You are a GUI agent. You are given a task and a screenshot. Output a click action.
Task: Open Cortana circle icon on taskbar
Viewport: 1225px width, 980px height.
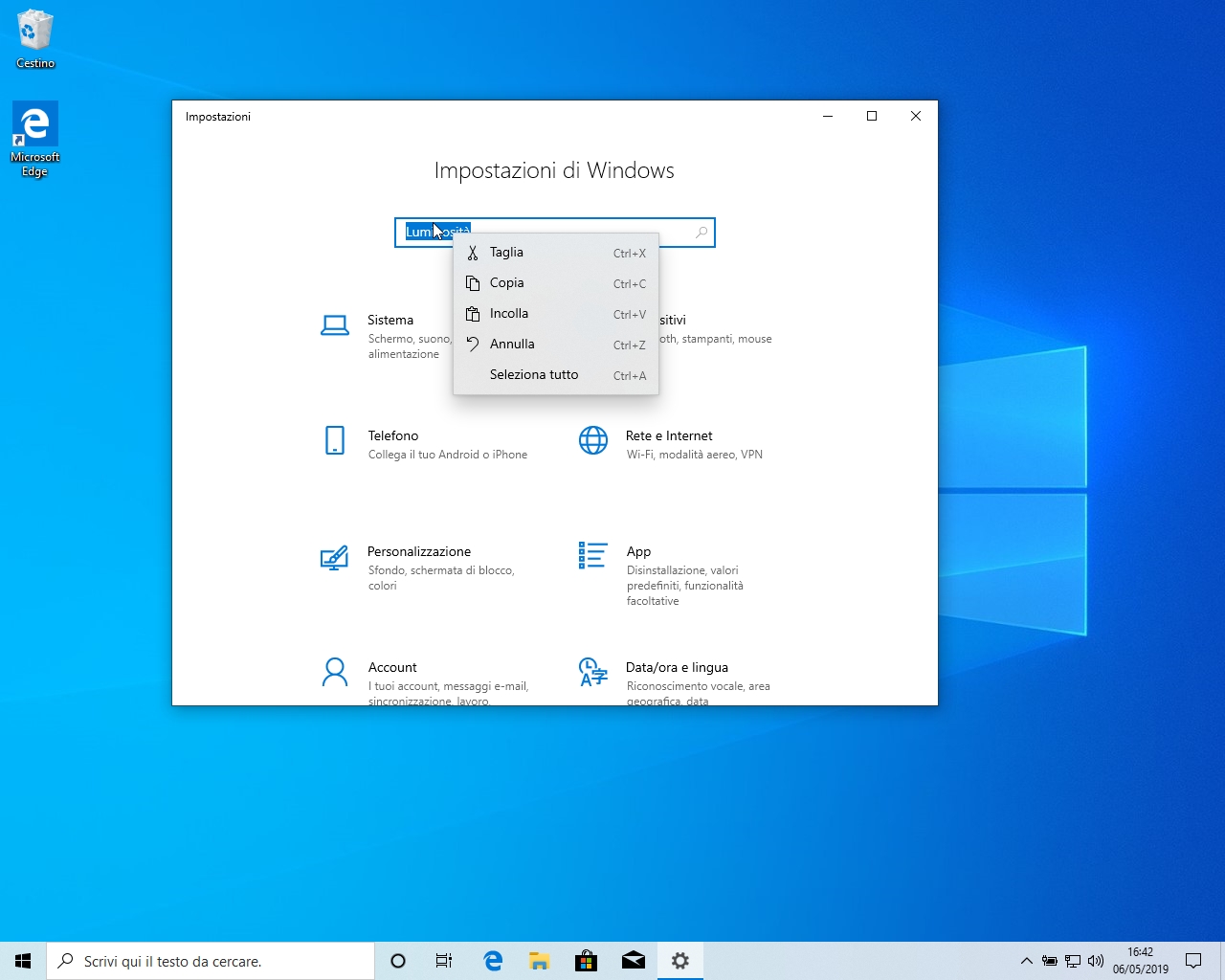pyautogui.click(x=398, y=961)
